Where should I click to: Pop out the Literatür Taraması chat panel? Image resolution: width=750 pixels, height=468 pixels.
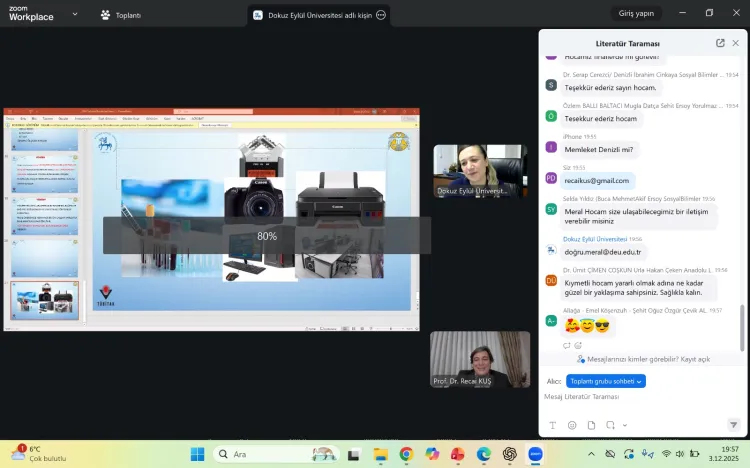720,43
